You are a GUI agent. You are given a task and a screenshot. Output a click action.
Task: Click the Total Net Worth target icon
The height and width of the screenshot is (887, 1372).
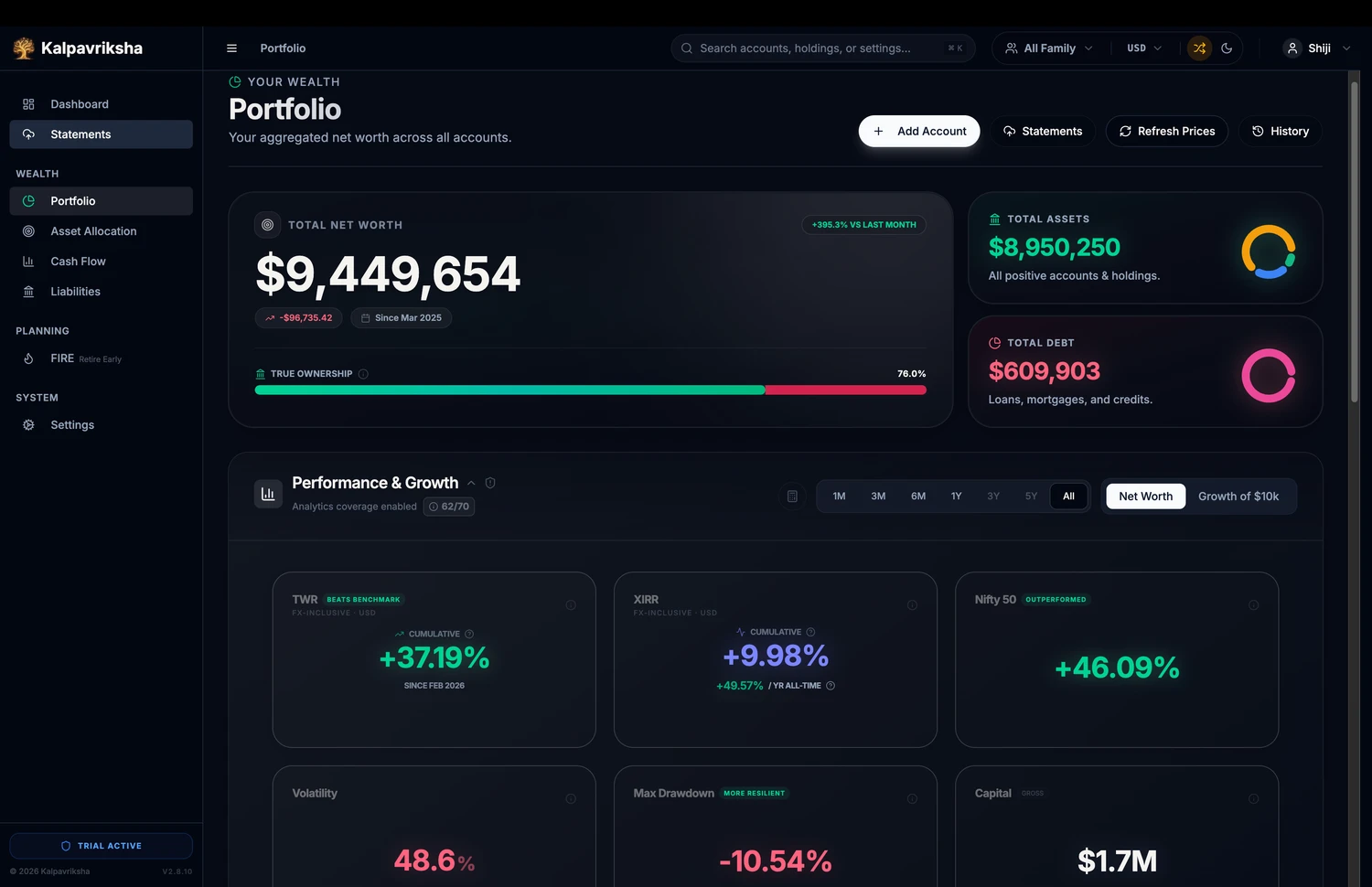pos(267,225)
